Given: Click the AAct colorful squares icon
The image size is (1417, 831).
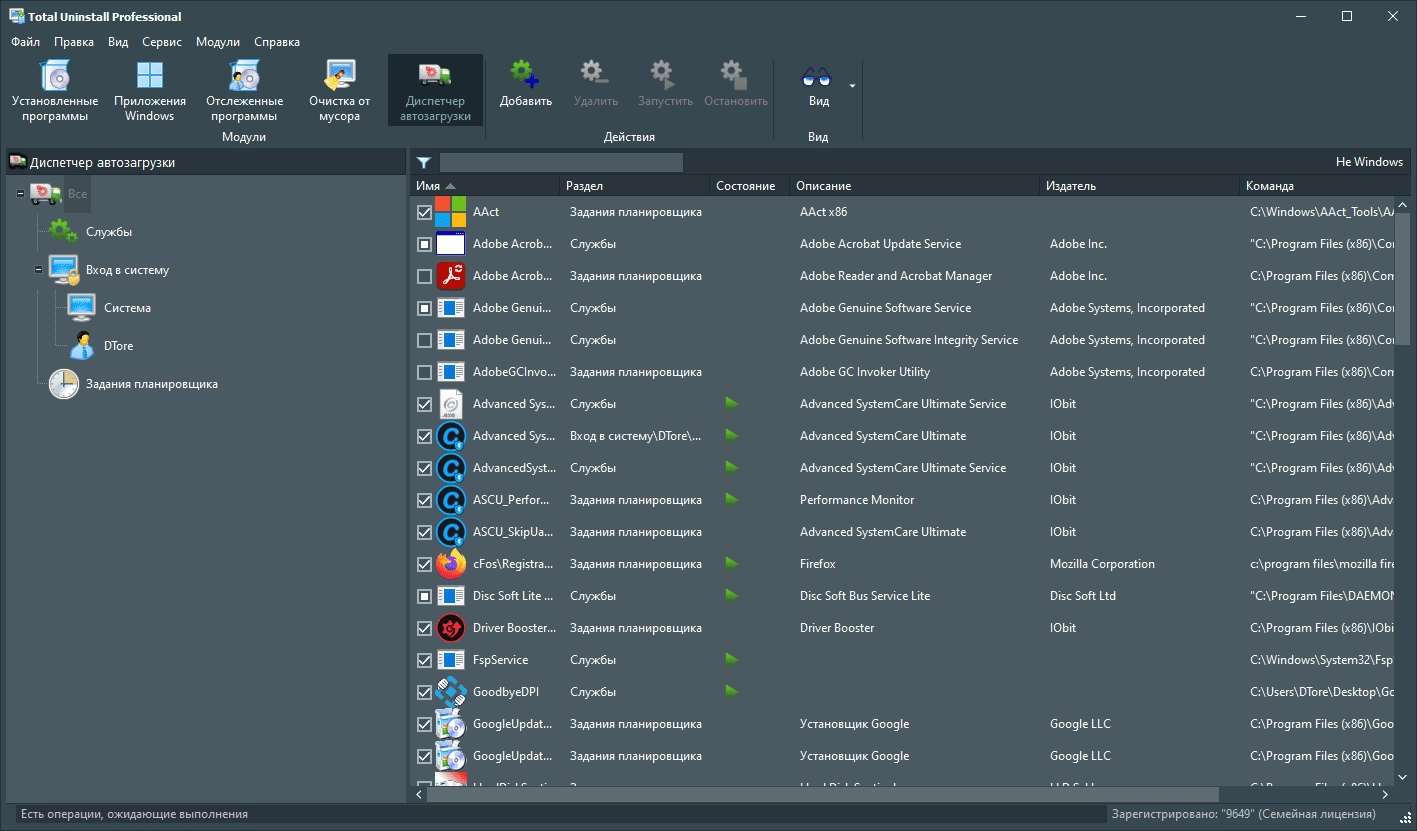Looking at the screenshot, I should tap(451, 212).
